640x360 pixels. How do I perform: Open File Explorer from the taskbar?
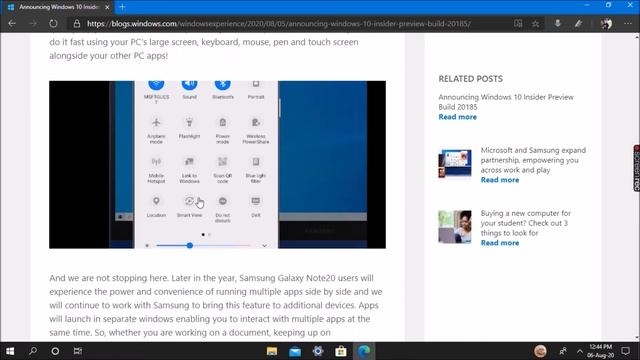coord(272,351)
